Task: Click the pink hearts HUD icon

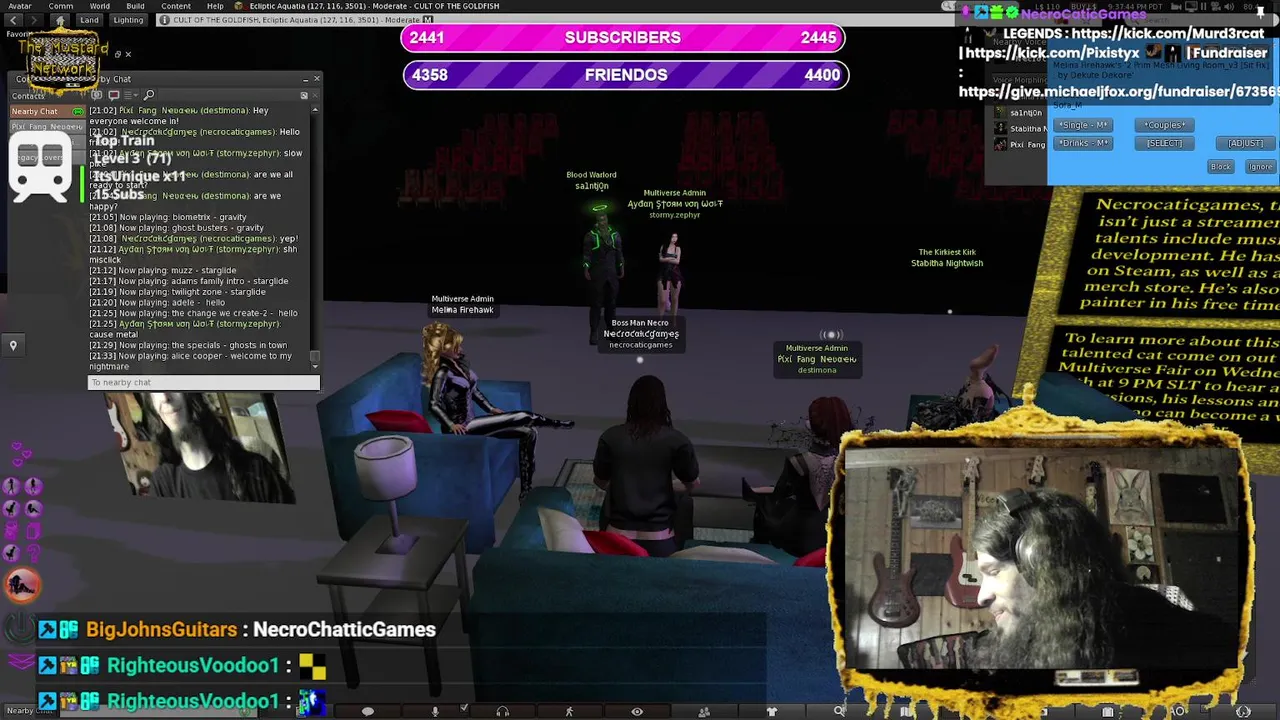Action: click(21, 456)
